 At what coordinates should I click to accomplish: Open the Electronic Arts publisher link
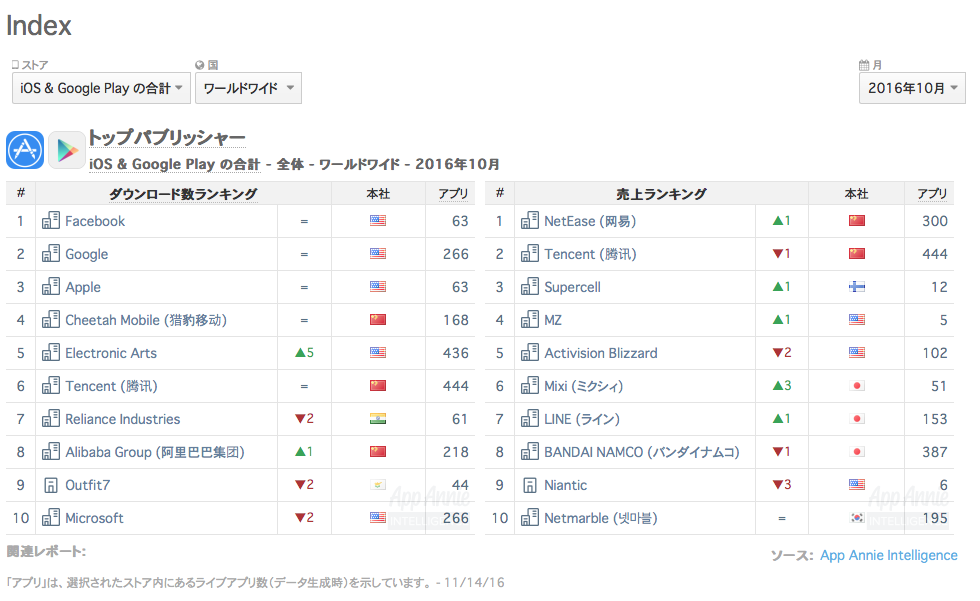(x=111, y=353)
